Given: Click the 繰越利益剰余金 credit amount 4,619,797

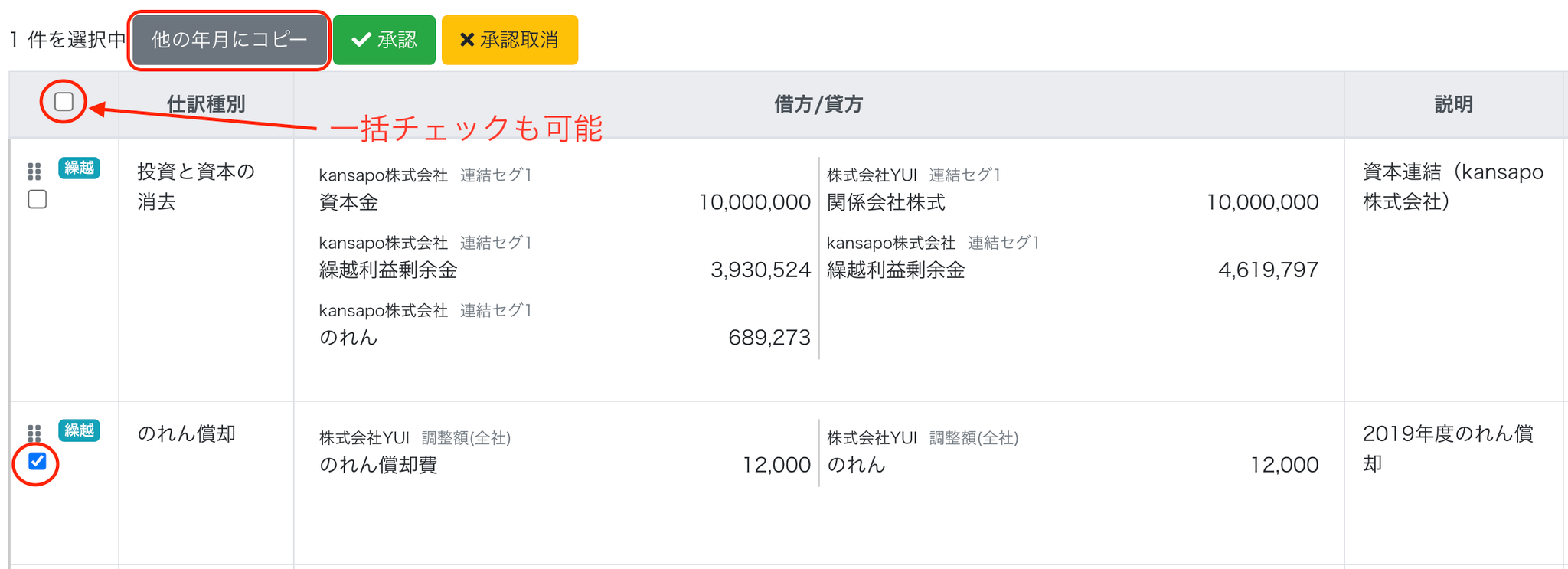Looking at the screenshot, I should pos(1268,270).
